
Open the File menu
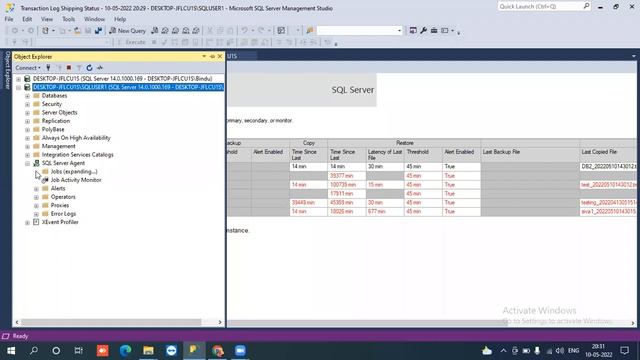click(x=9, y=19)
